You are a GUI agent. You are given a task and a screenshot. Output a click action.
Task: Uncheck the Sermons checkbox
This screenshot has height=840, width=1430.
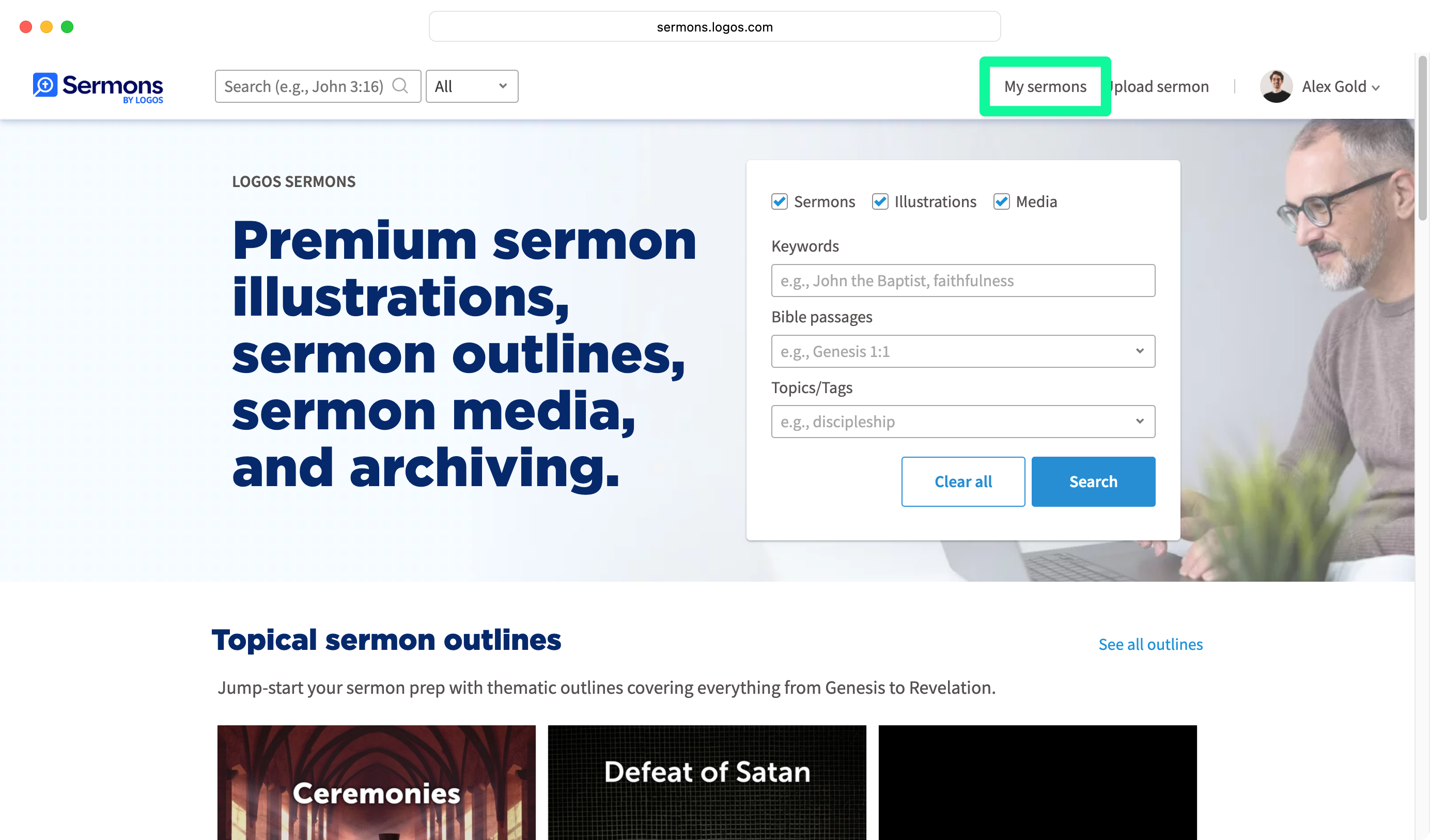[x=779, y=201]
